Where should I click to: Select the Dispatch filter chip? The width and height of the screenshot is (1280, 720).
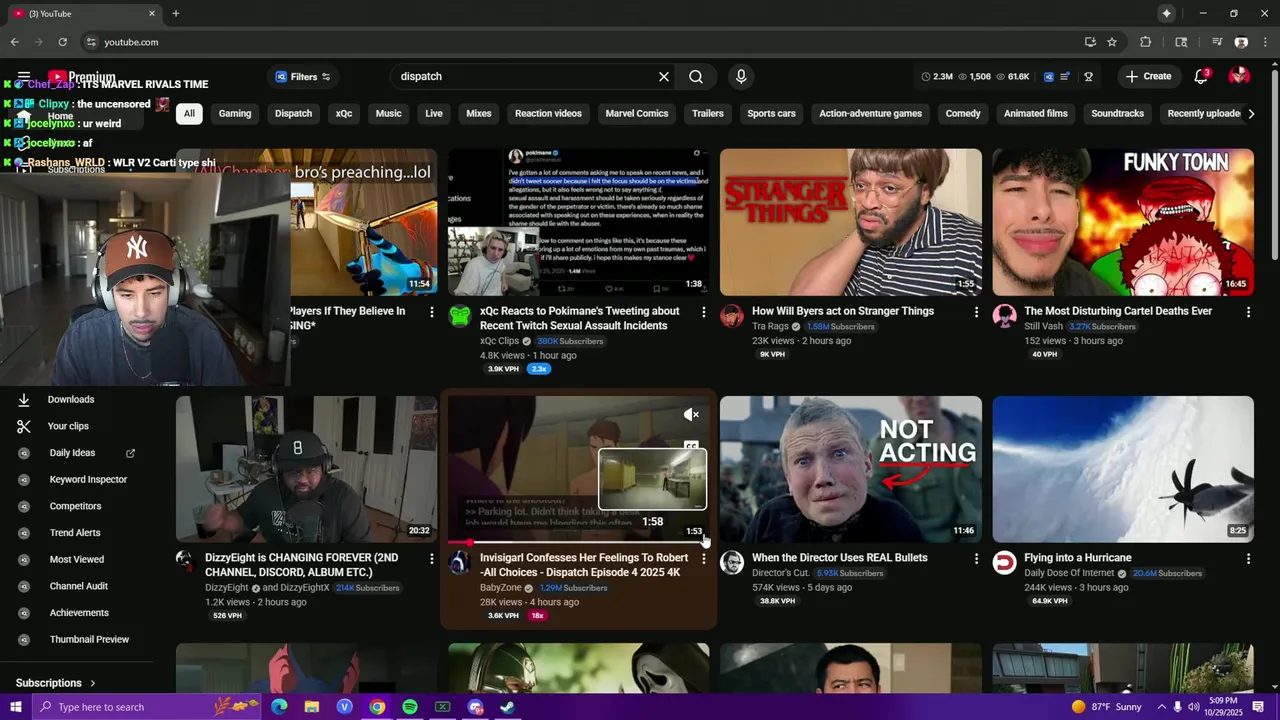[x=293, y=113]
